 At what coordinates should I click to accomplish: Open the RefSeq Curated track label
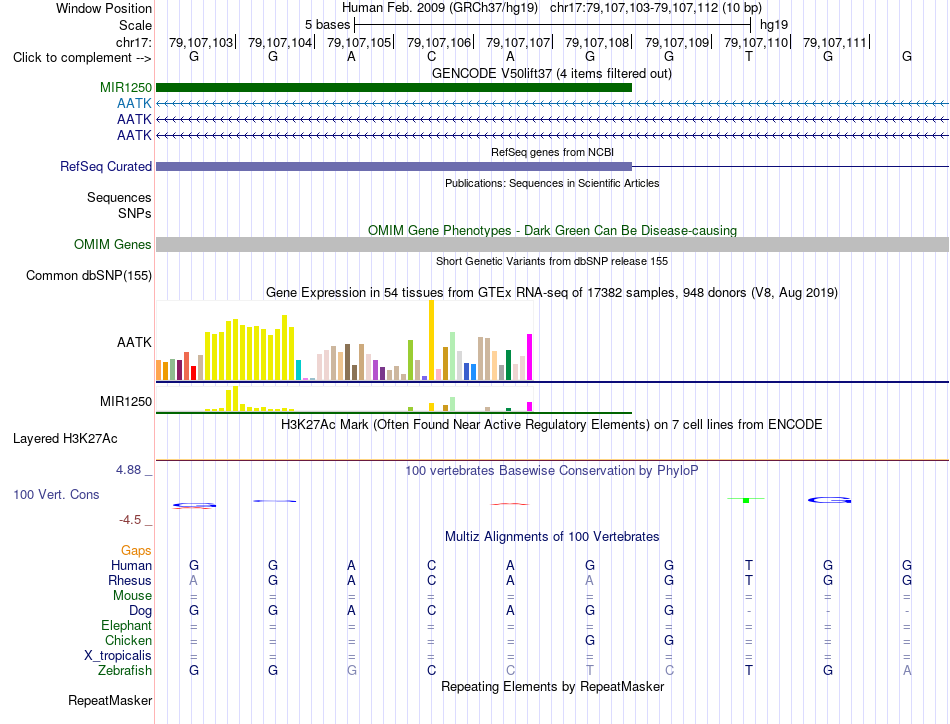tap(106, 166)
